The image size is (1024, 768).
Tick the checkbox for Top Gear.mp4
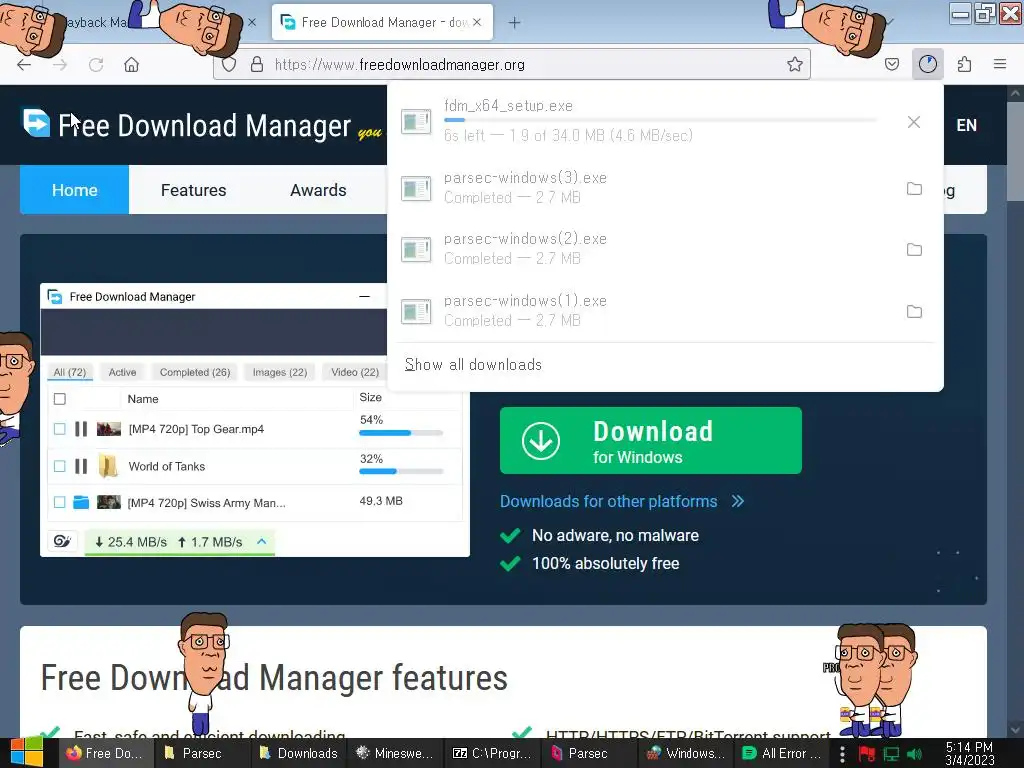pos(59,429)
